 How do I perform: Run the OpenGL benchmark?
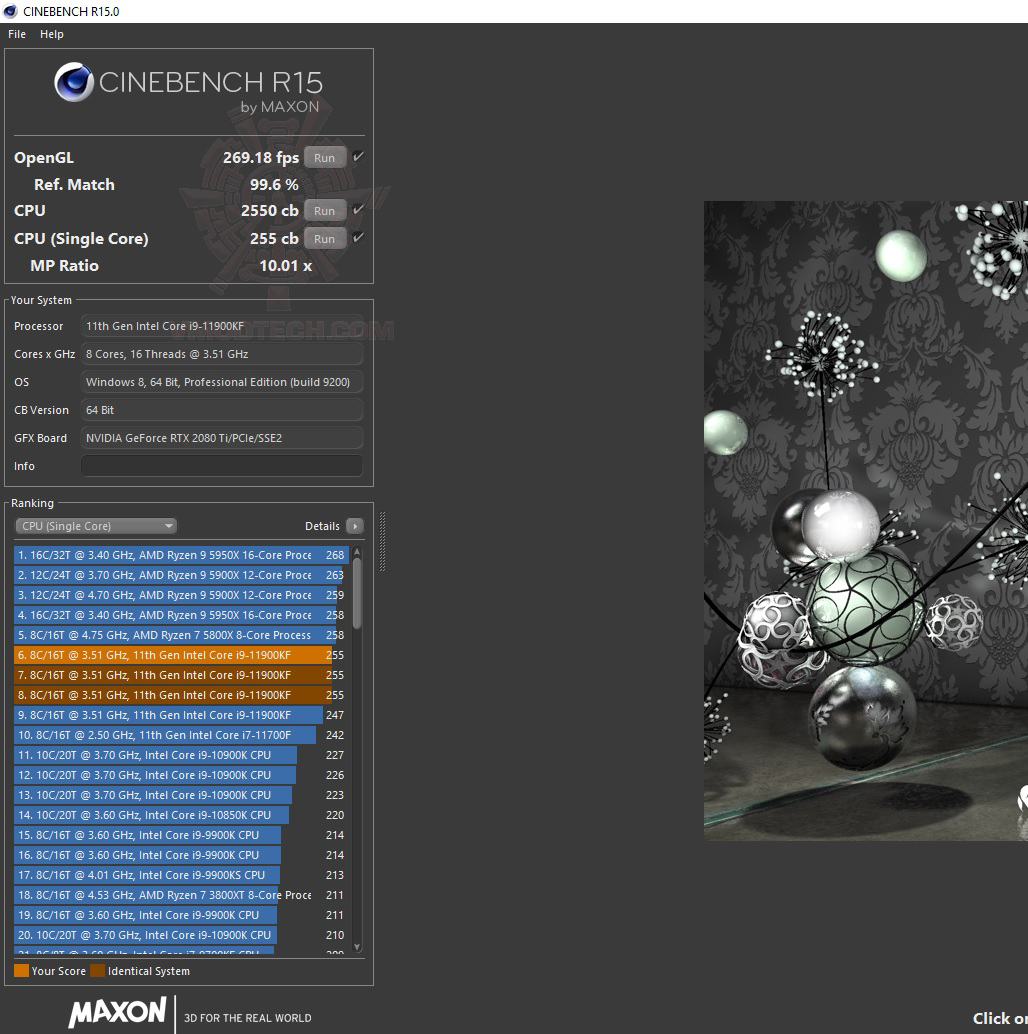tap(324, 158)
